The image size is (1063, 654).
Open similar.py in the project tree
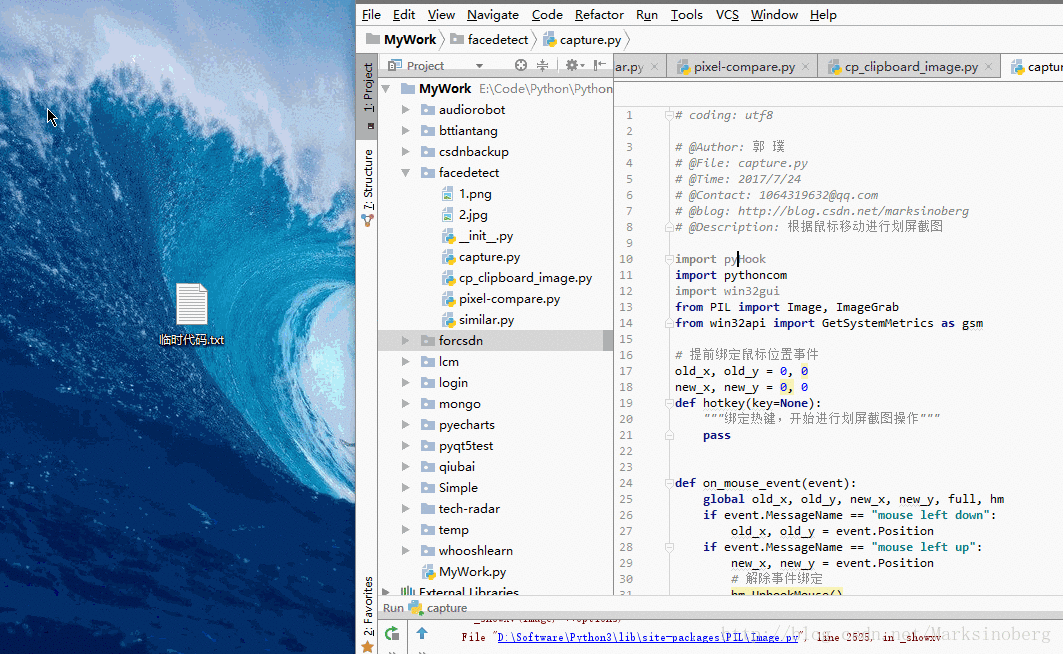tap(486, 320)
